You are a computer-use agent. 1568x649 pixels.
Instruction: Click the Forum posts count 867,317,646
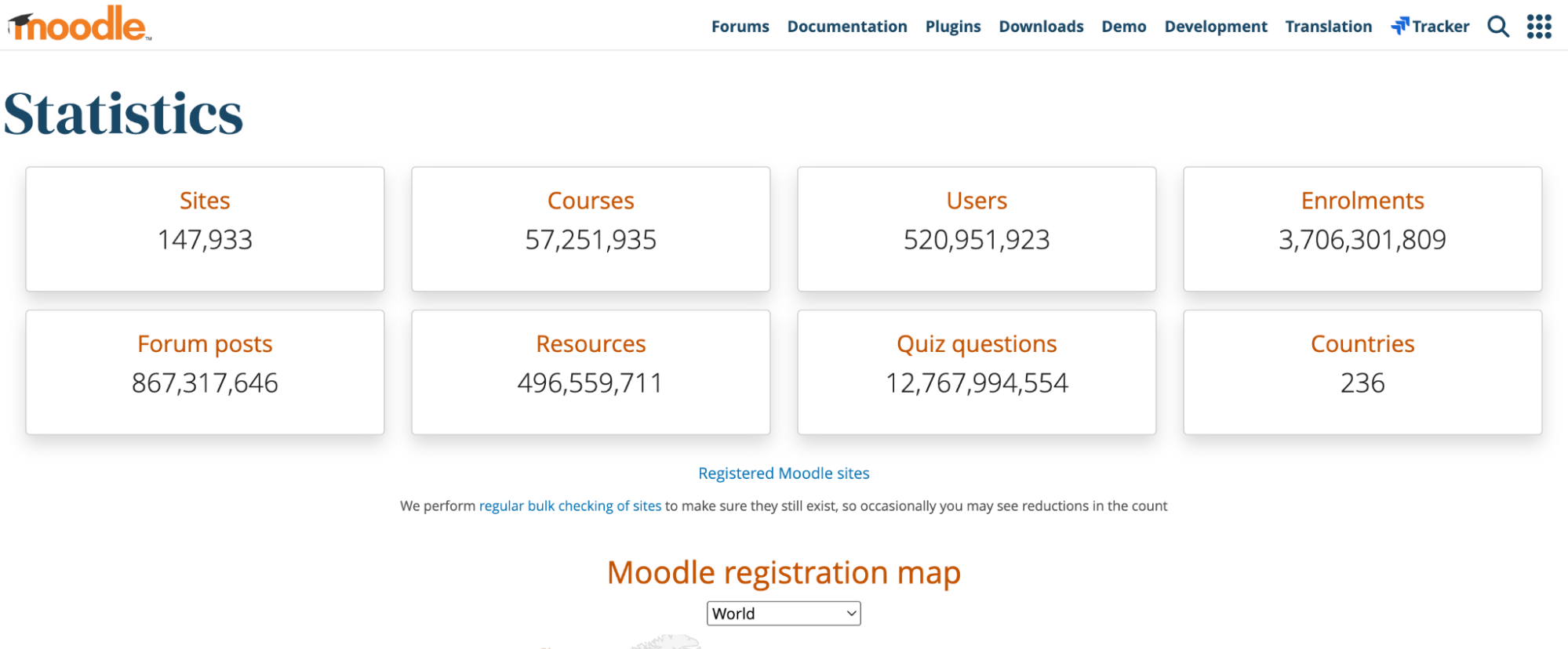pyautogui.click(x=205, y=383)
